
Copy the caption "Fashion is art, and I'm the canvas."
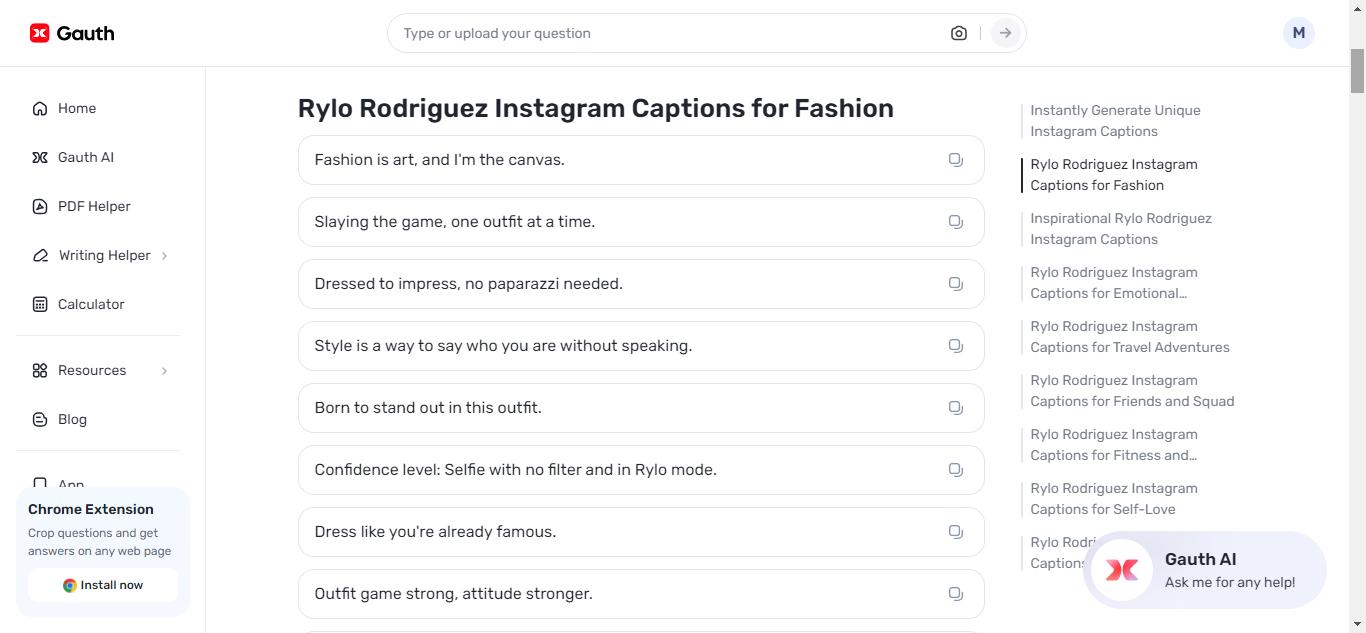(x=956, y=160)
